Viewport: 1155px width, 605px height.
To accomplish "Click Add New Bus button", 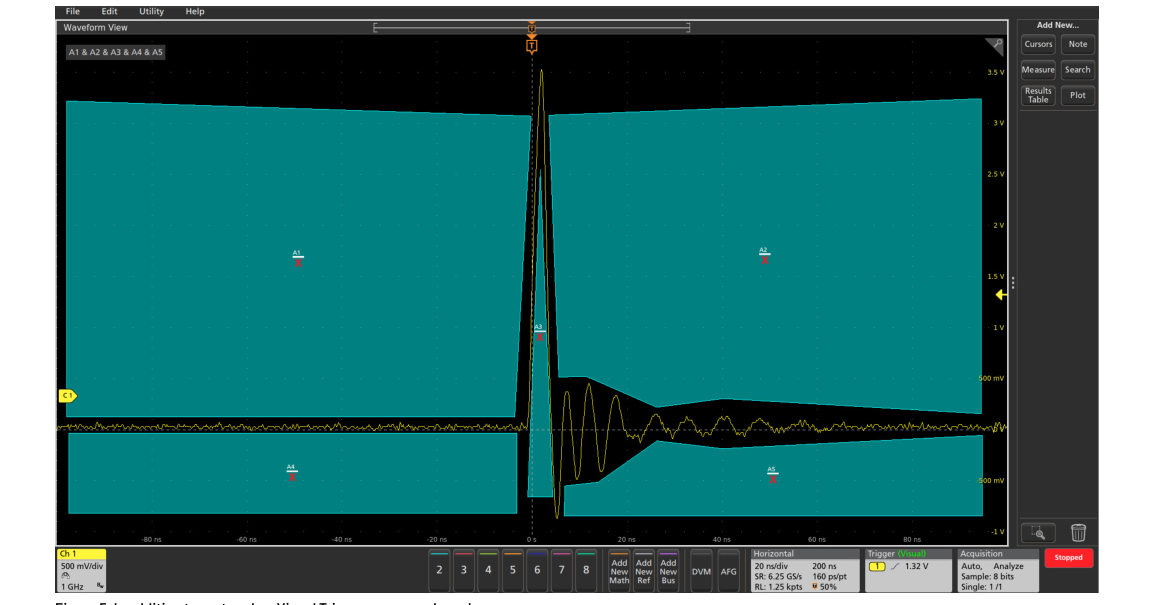I will coord(667,569).
